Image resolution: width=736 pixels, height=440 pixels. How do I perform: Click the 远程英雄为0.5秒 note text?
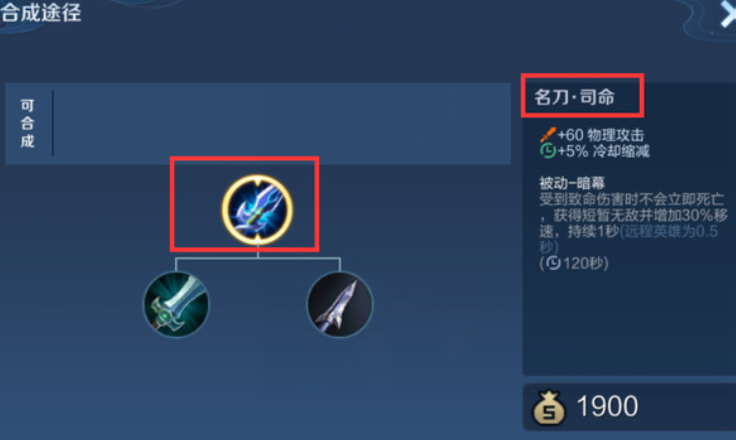pos(629,239)
